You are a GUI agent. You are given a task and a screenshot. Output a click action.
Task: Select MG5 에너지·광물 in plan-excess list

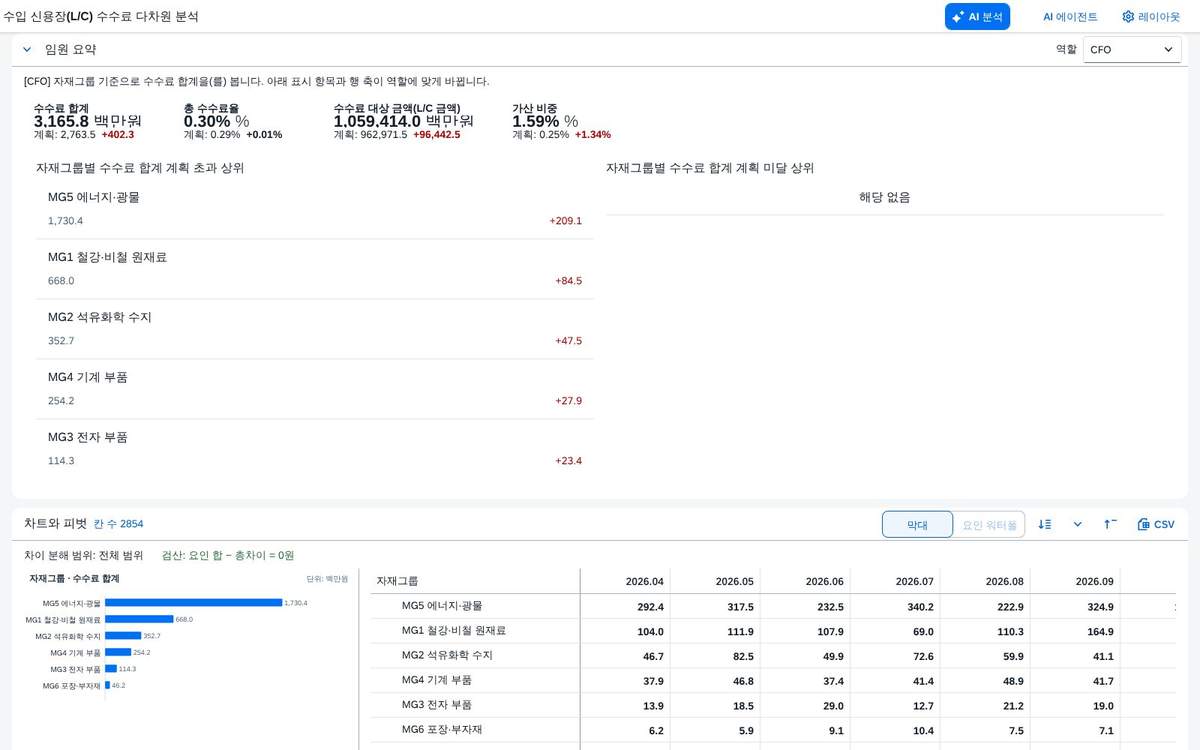tap(314, 209)
